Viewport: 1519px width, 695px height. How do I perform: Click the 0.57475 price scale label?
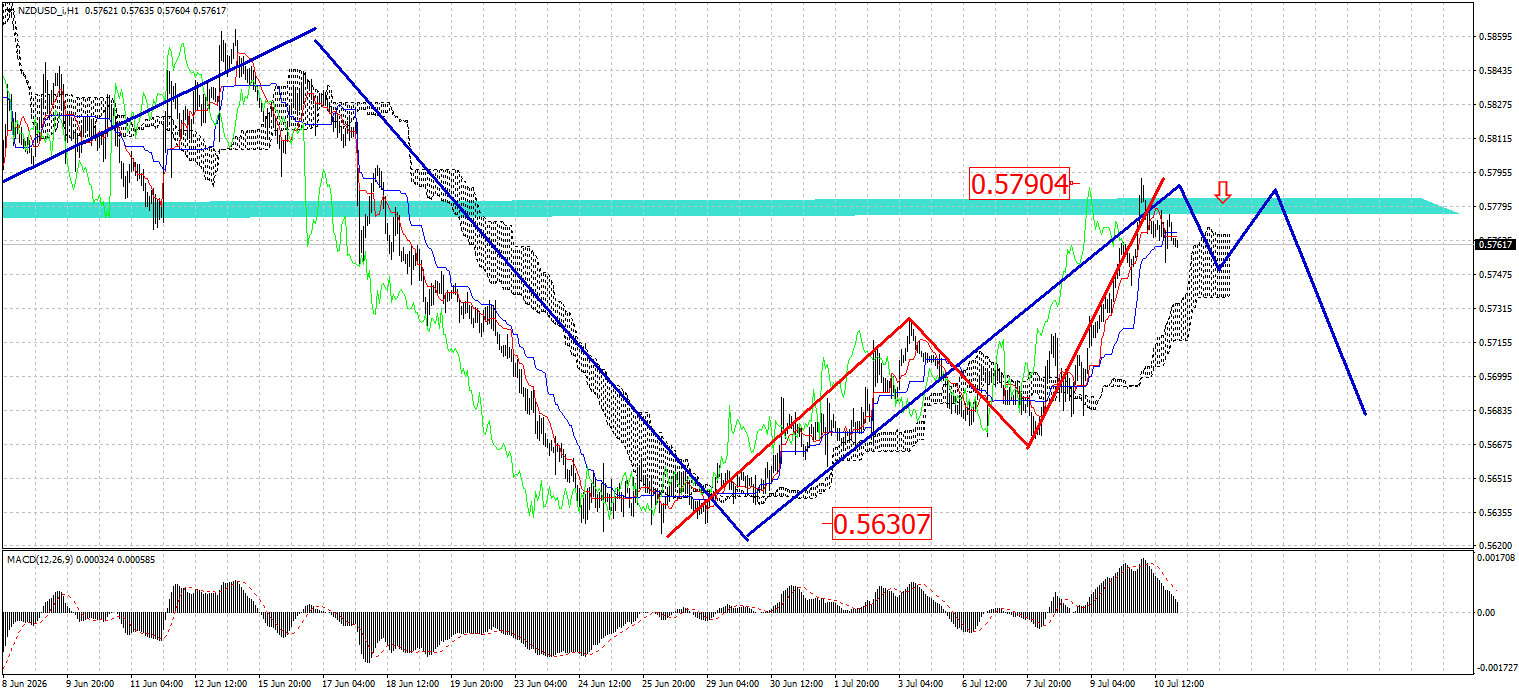point(1494,275)
